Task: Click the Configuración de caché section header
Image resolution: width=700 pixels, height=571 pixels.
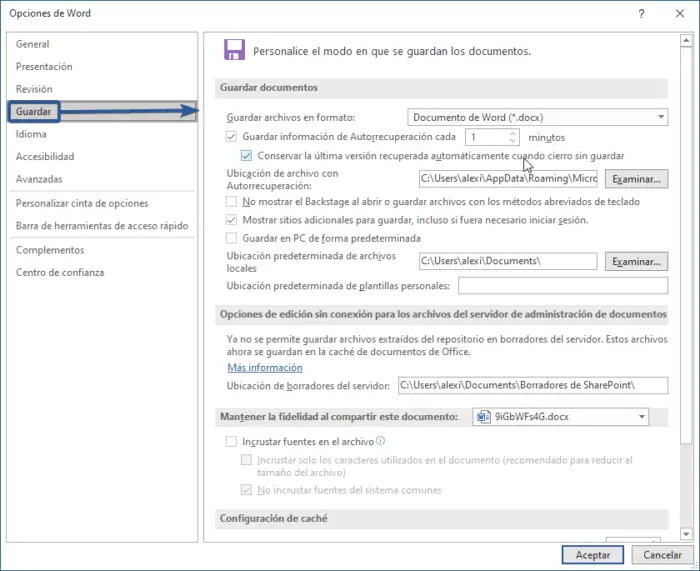Action: point(441,519)
